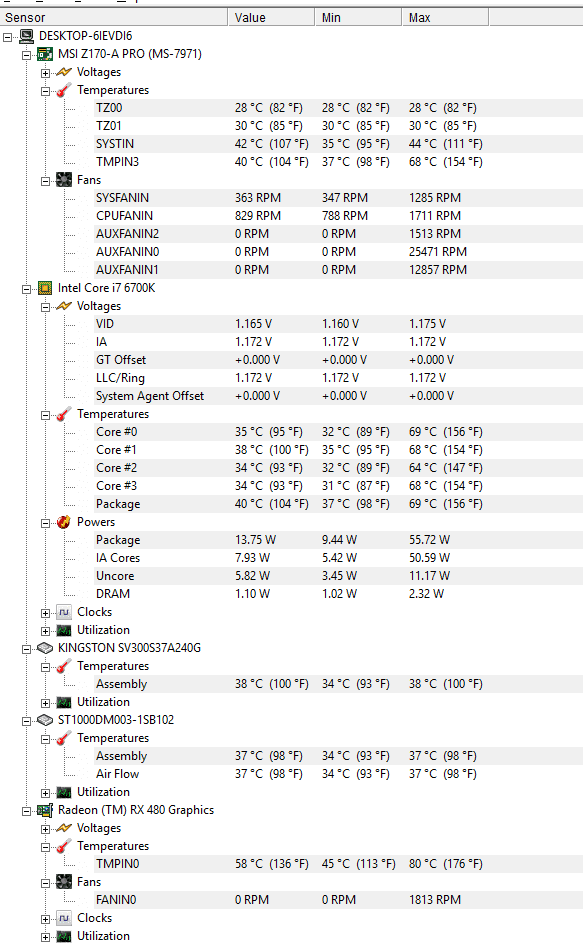Click the fan icon under MSI motherboard
Viewport: 583px width, 946px height.
pos(64,180)
